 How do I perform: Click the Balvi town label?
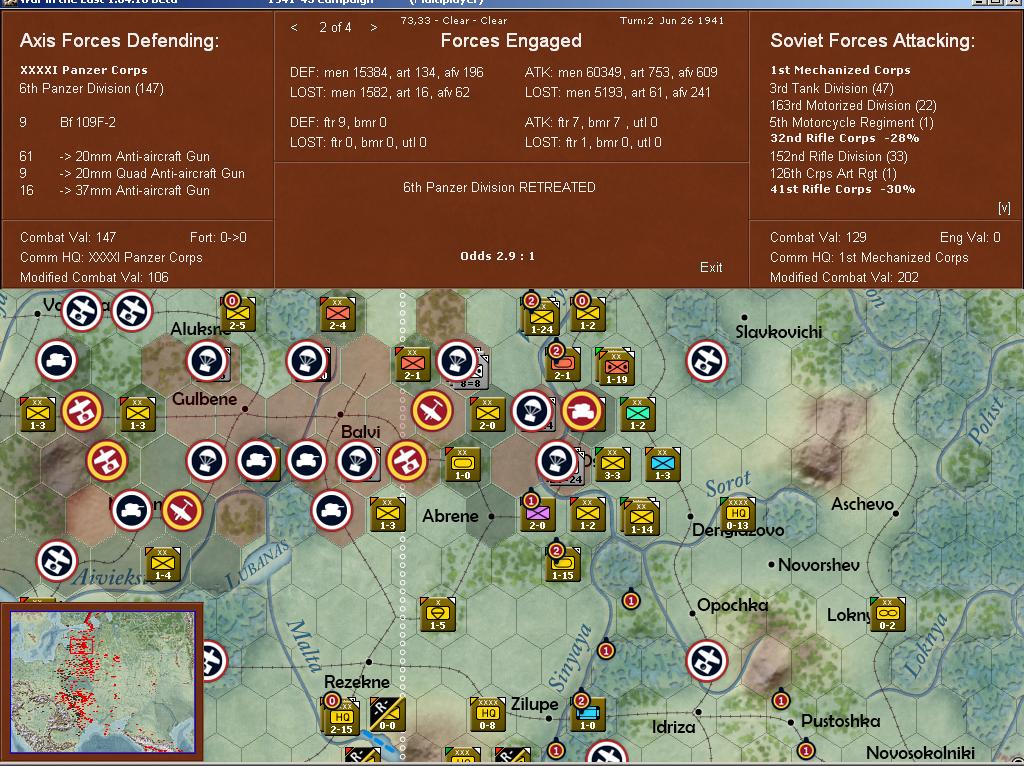click(360, 432)
